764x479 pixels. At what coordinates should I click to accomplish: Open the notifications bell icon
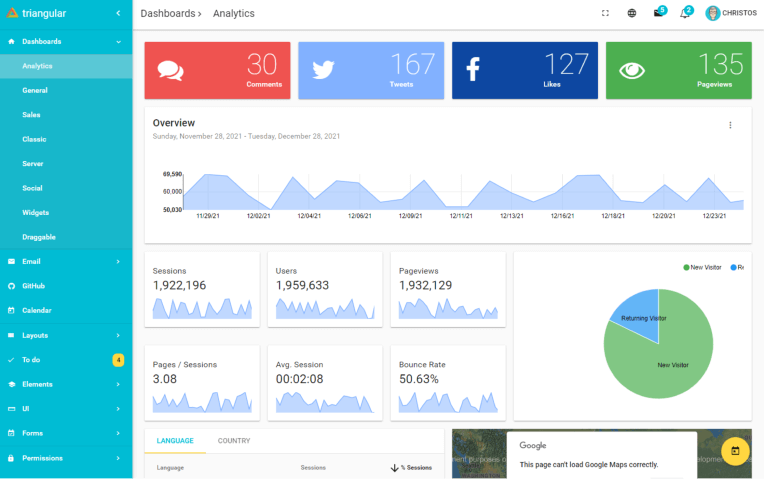(685, 13)
